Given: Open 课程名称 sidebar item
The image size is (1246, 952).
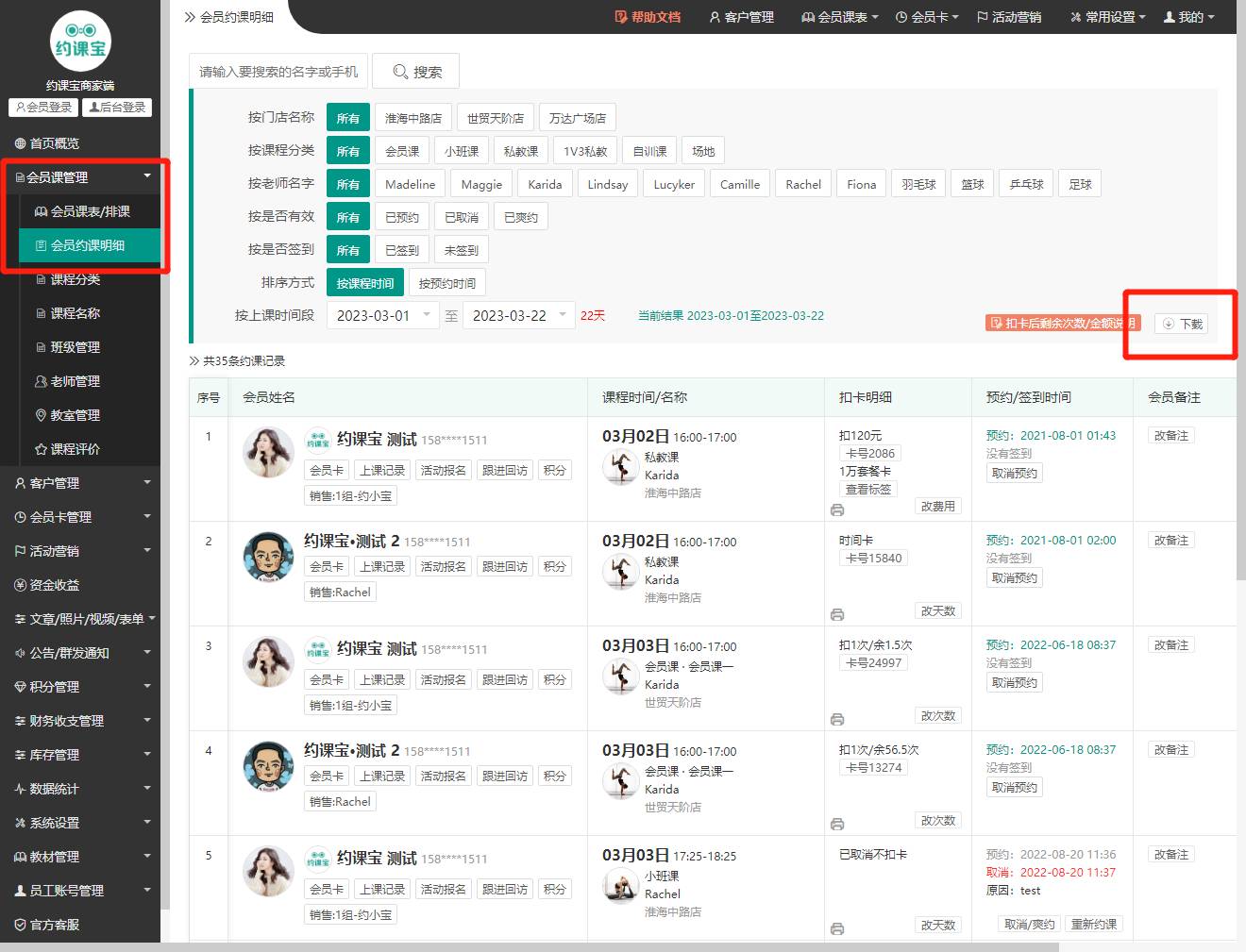Looking at the screenshot, I should tap(90, 313).
